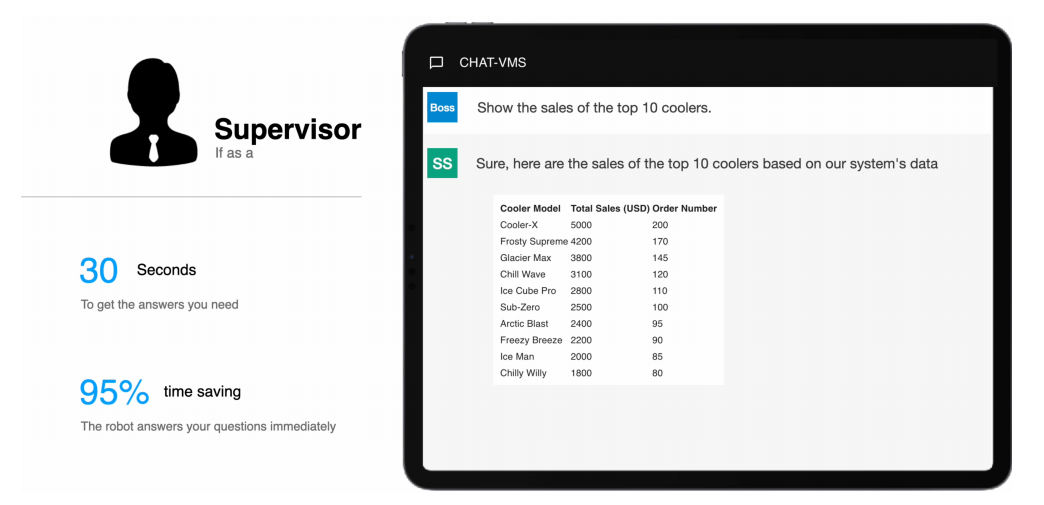Click the blue 30 Seconds figure
The image size is (1044, 505).
pyautogui.click(x=99, y=270)
